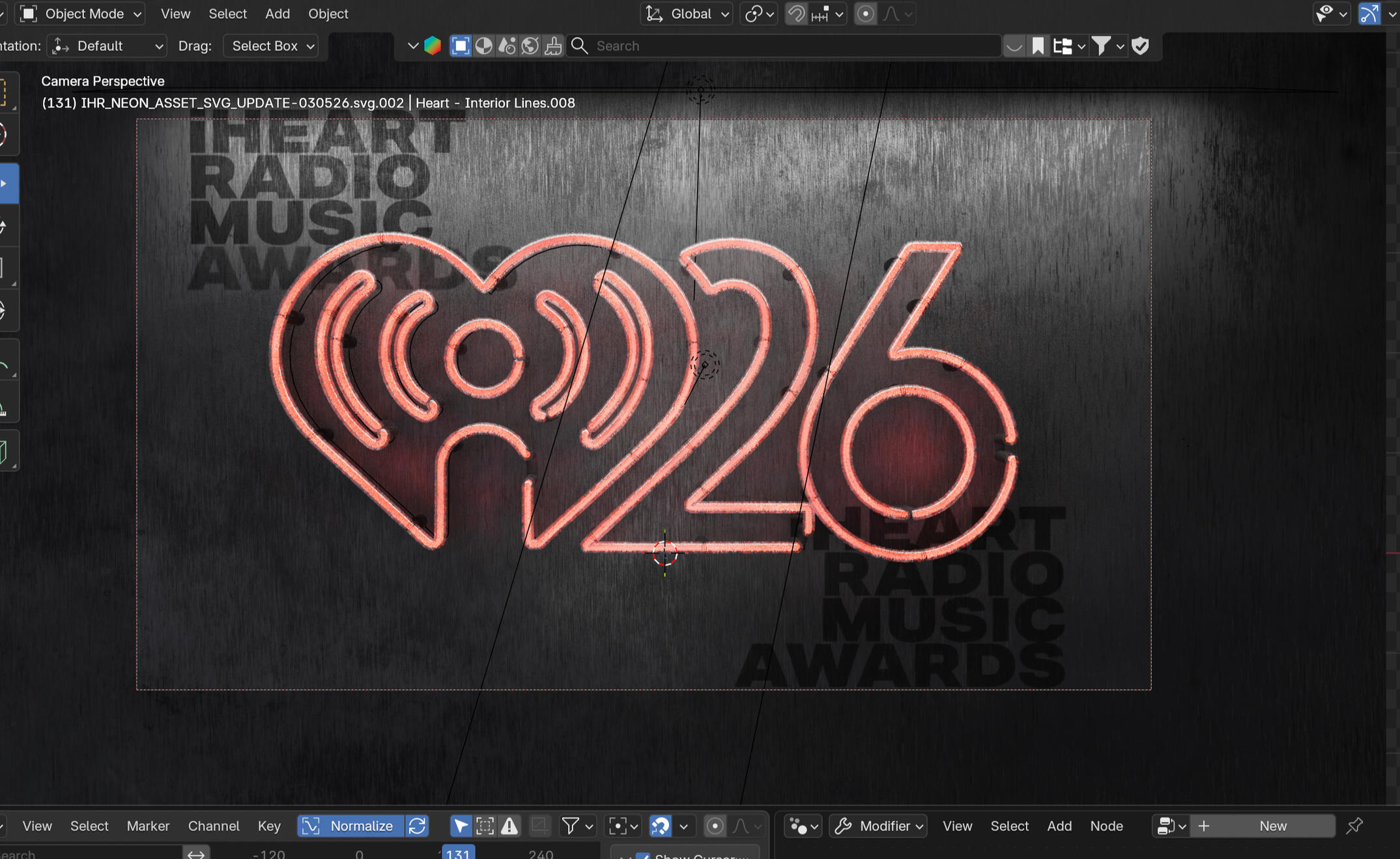The width and height of the screenshot is (1400, 859).
Task: Click the New node tree button
Action: tap(1272, 826)
